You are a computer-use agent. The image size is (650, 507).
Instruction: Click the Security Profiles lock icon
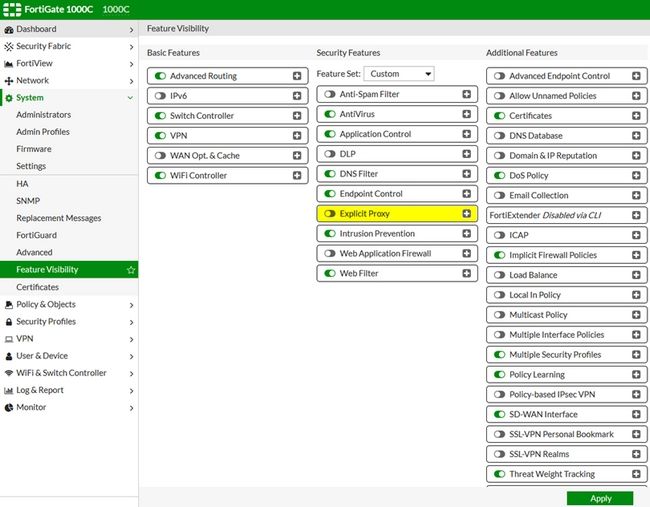point(9,322)
